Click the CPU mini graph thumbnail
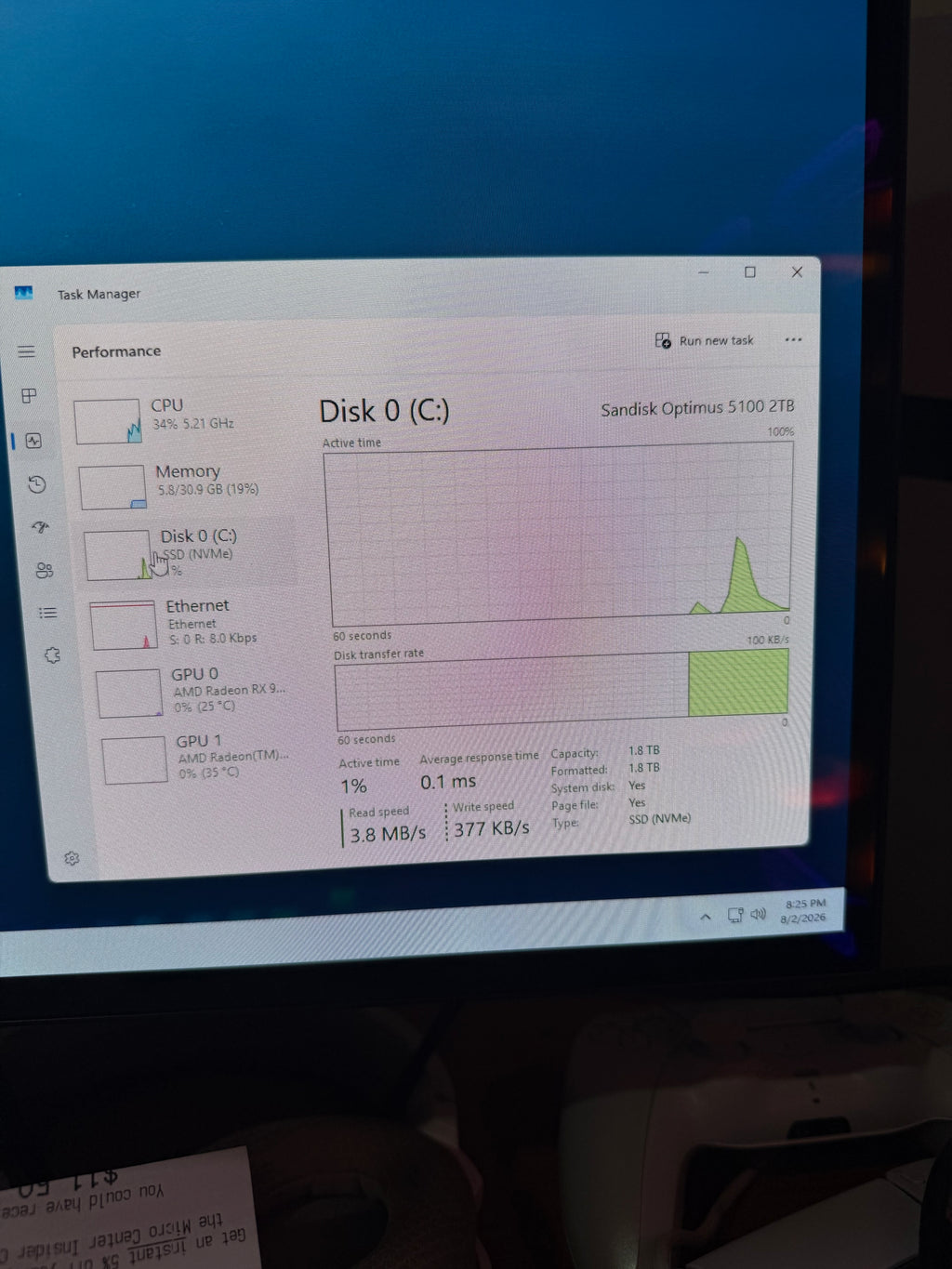 coord(108,422)
